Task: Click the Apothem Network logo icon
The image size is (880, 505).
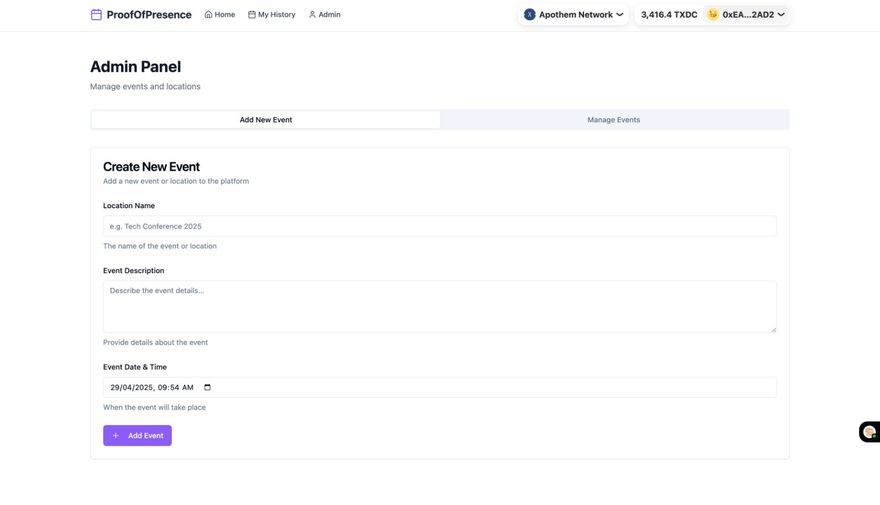Action: coord(530,15)
